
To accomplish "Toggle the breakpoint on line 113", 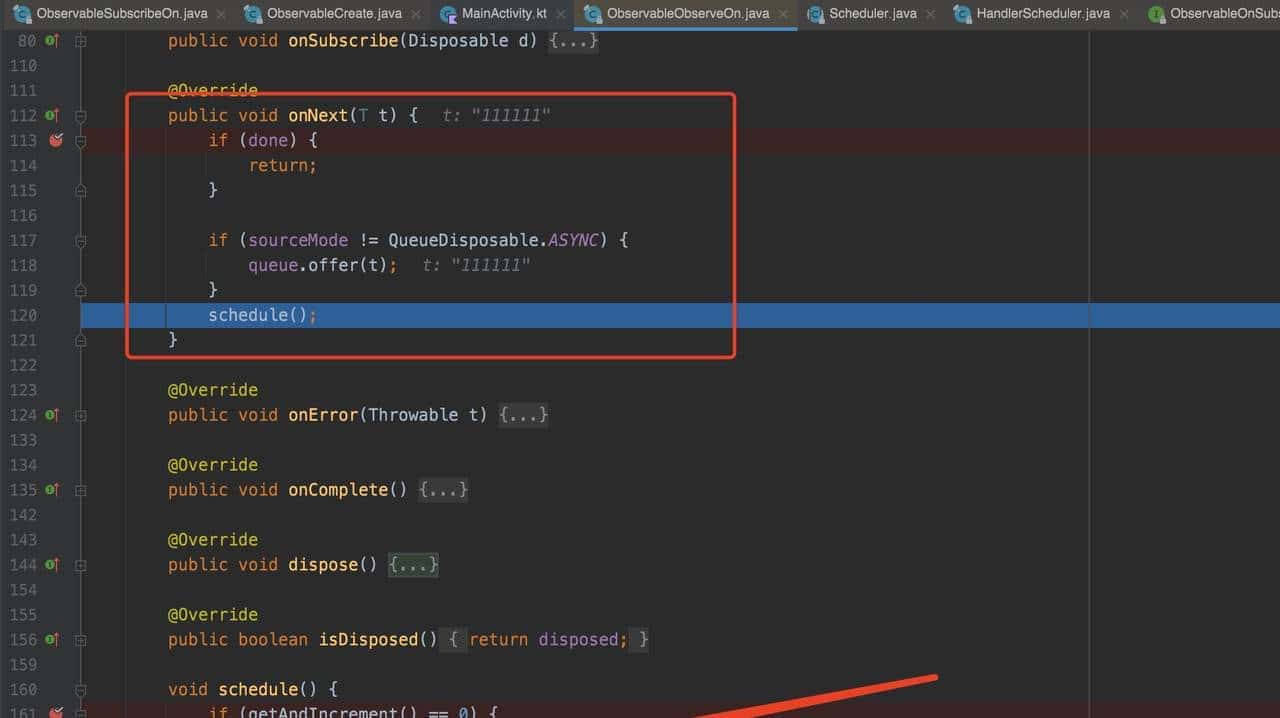I will click(x=56, y=140).
